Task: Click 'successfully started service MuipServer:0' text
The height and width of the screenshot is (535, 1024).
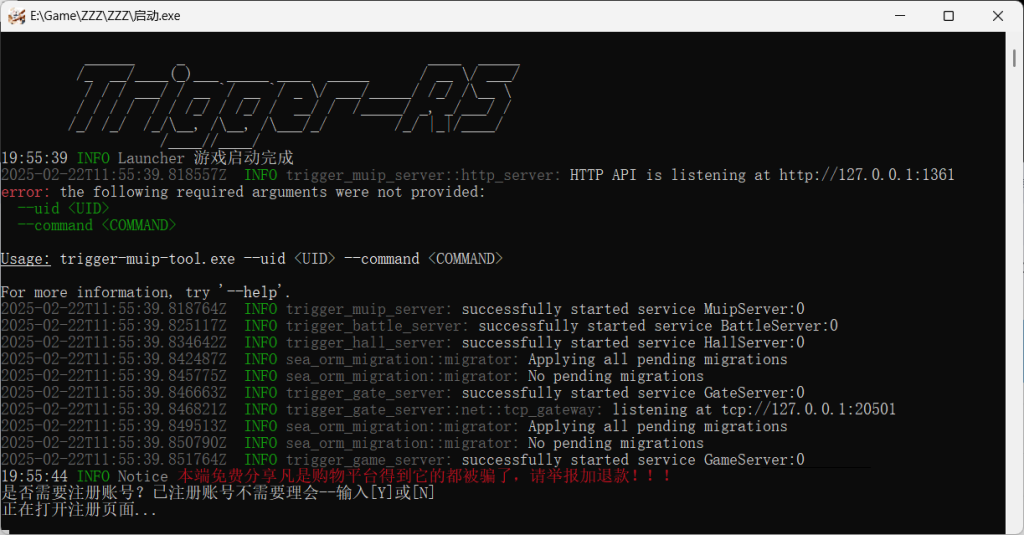Action: click(x=633, y=309)
